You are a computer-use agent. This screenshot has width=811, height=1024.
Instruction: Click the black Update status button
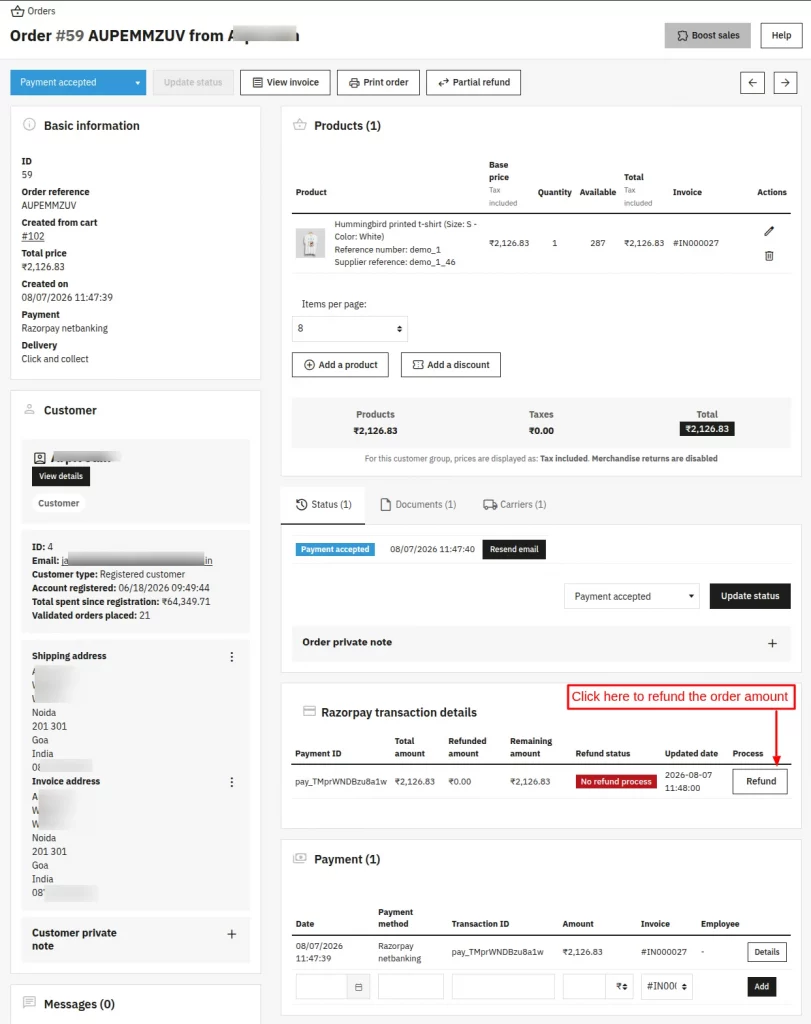pos(750,596)
